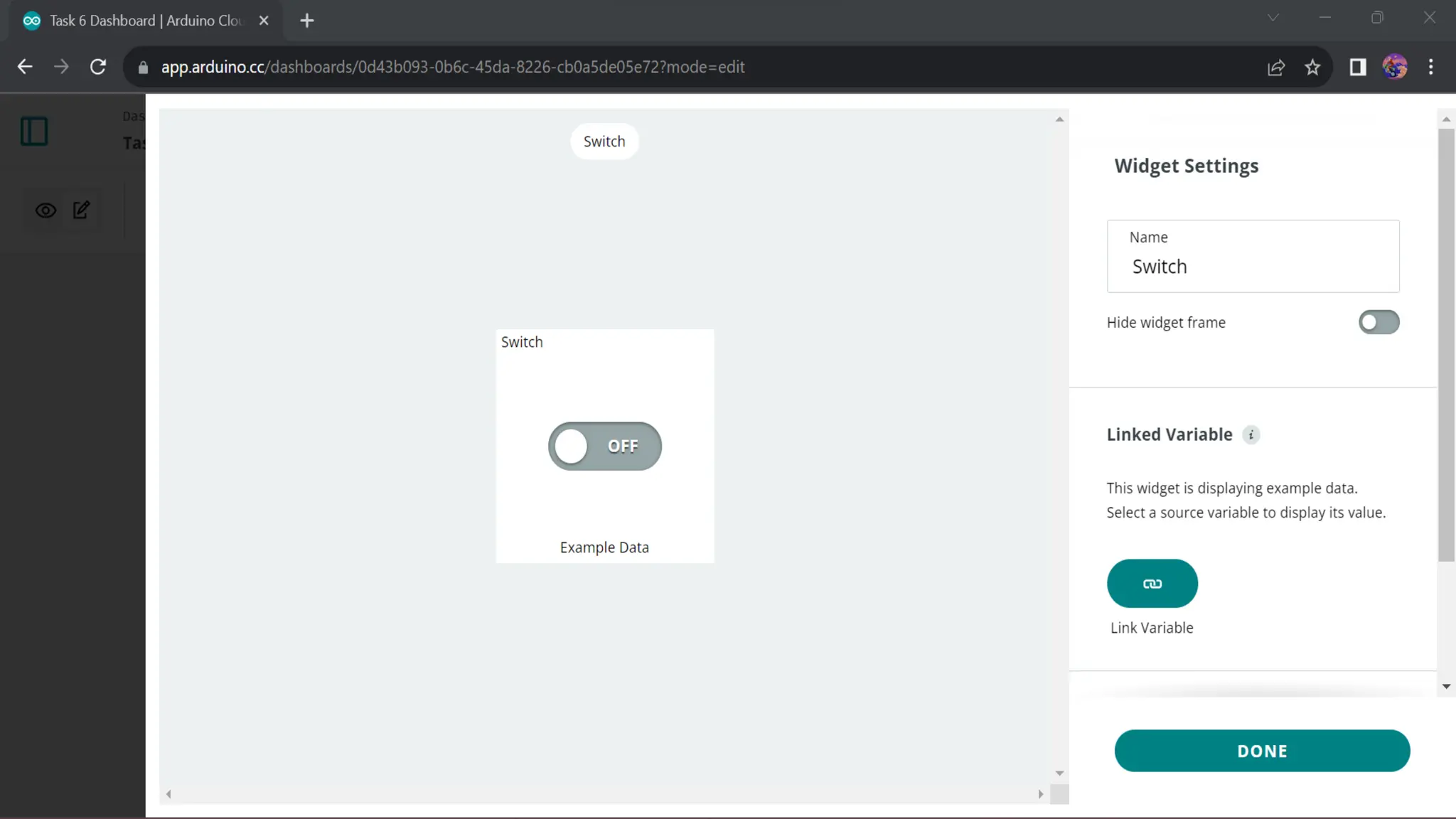Click the Switch label pill above preview
The image size is (1456, 819).
[604, 141]
